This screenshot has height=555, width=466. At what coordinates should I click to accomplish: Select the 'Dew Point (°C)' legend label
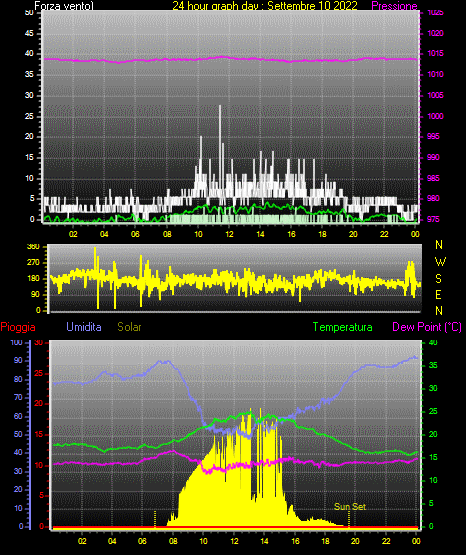427,327
